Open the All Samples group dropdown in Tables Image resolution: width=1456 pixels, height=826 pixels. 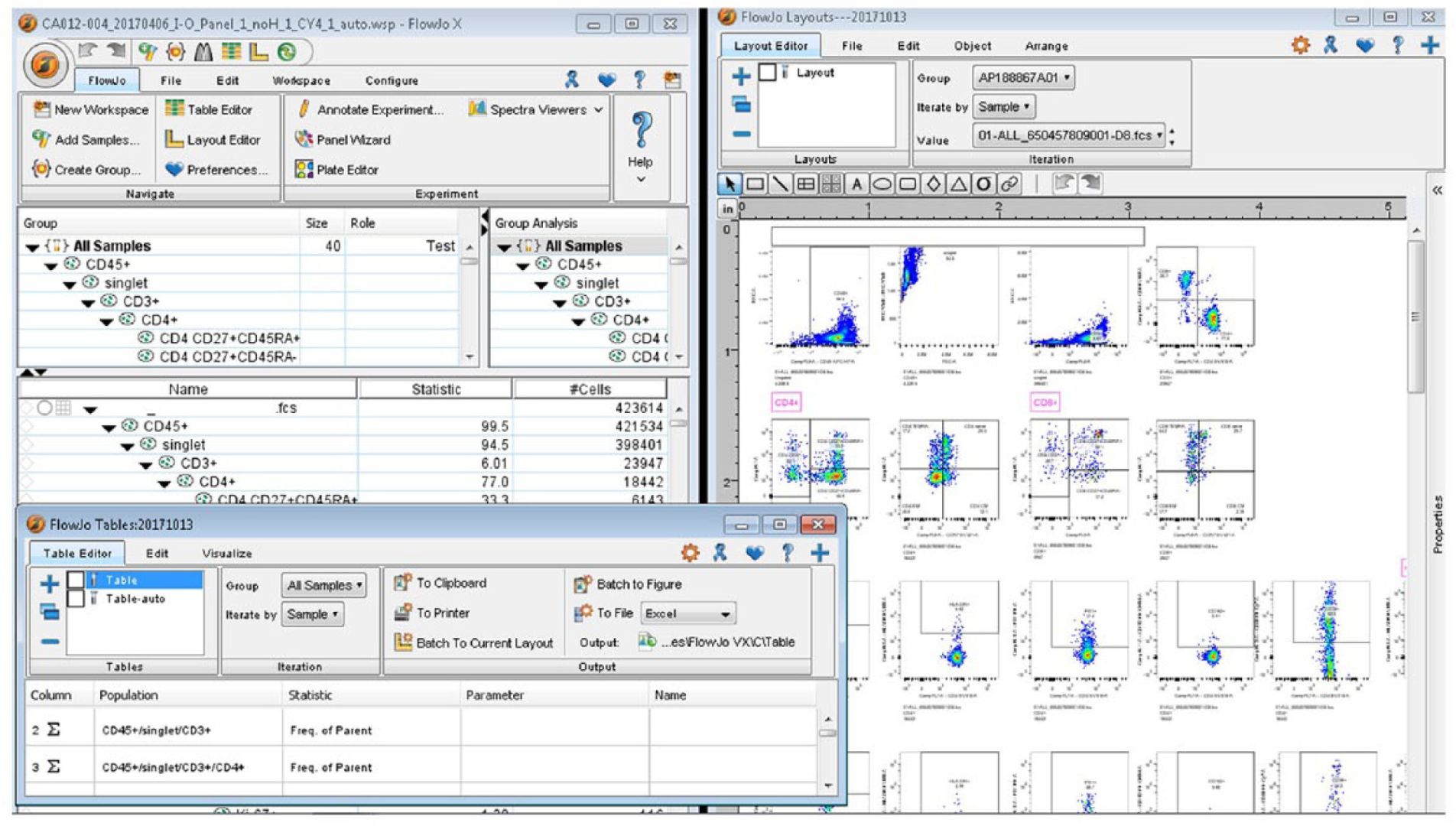pos(323,586)
